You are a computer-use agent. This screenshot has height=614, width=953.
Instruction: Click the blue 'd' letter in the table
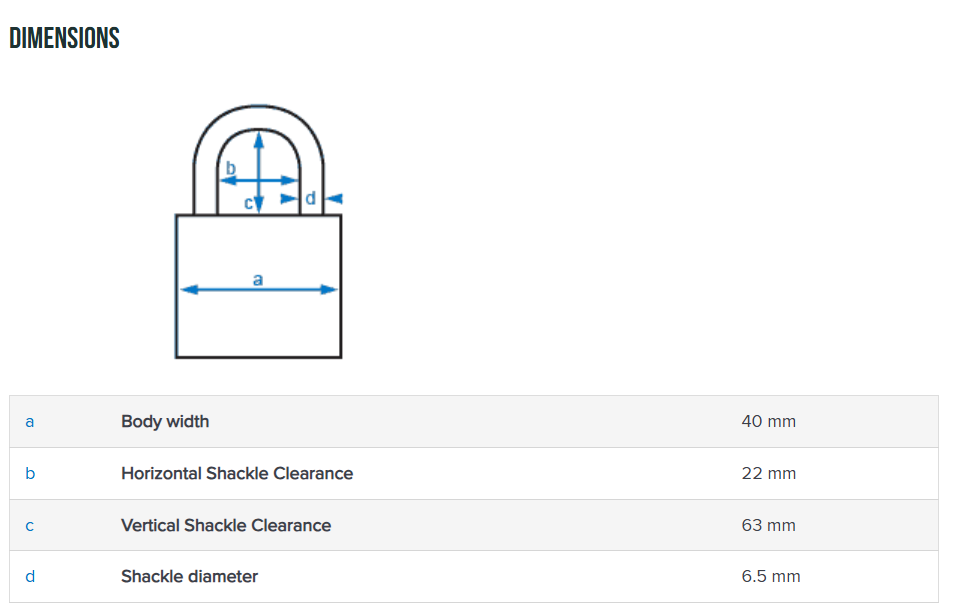click(30, 577)
